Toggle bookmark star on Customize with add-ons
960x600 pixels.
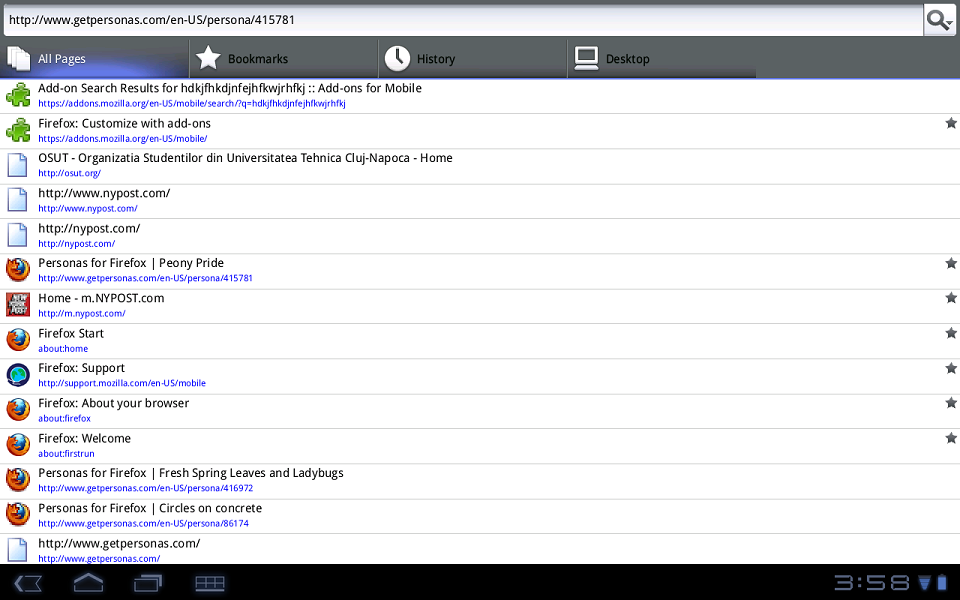951,123
